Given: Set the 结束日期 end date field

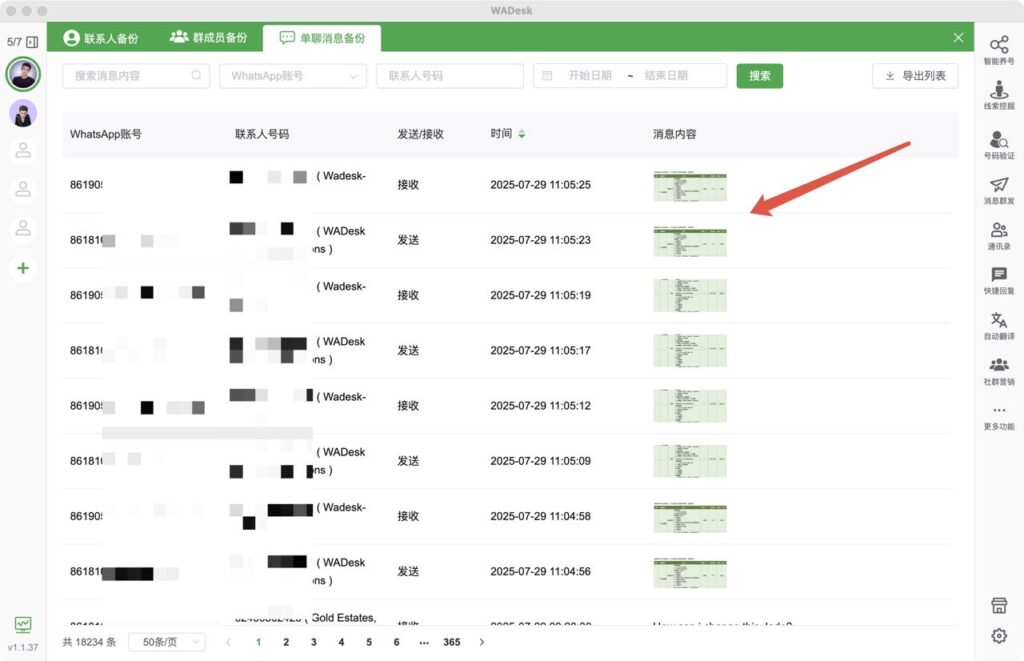Looking at the screenshot, I should (665, 76).
